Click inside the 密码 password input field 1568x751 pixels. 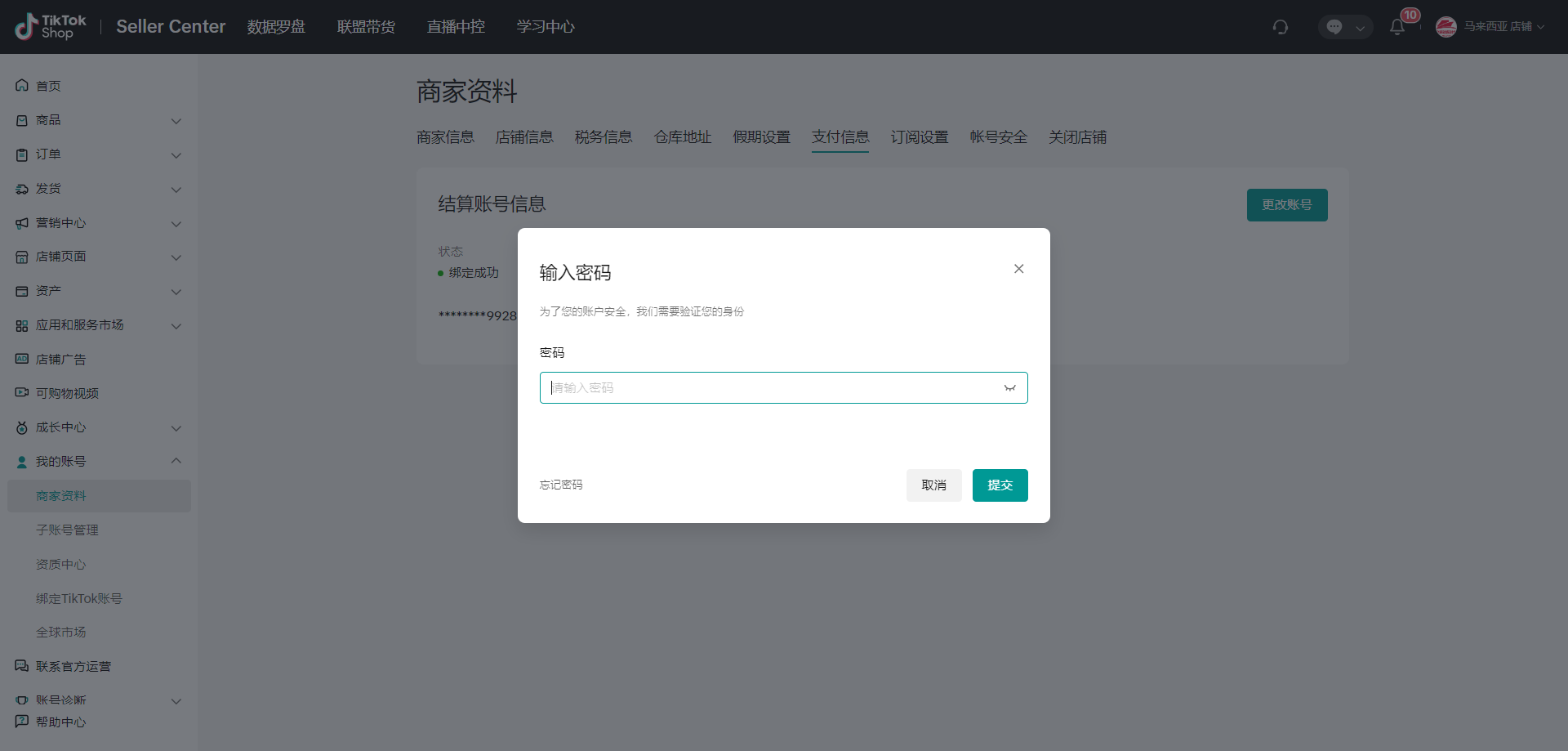click(x=768, y=387)
